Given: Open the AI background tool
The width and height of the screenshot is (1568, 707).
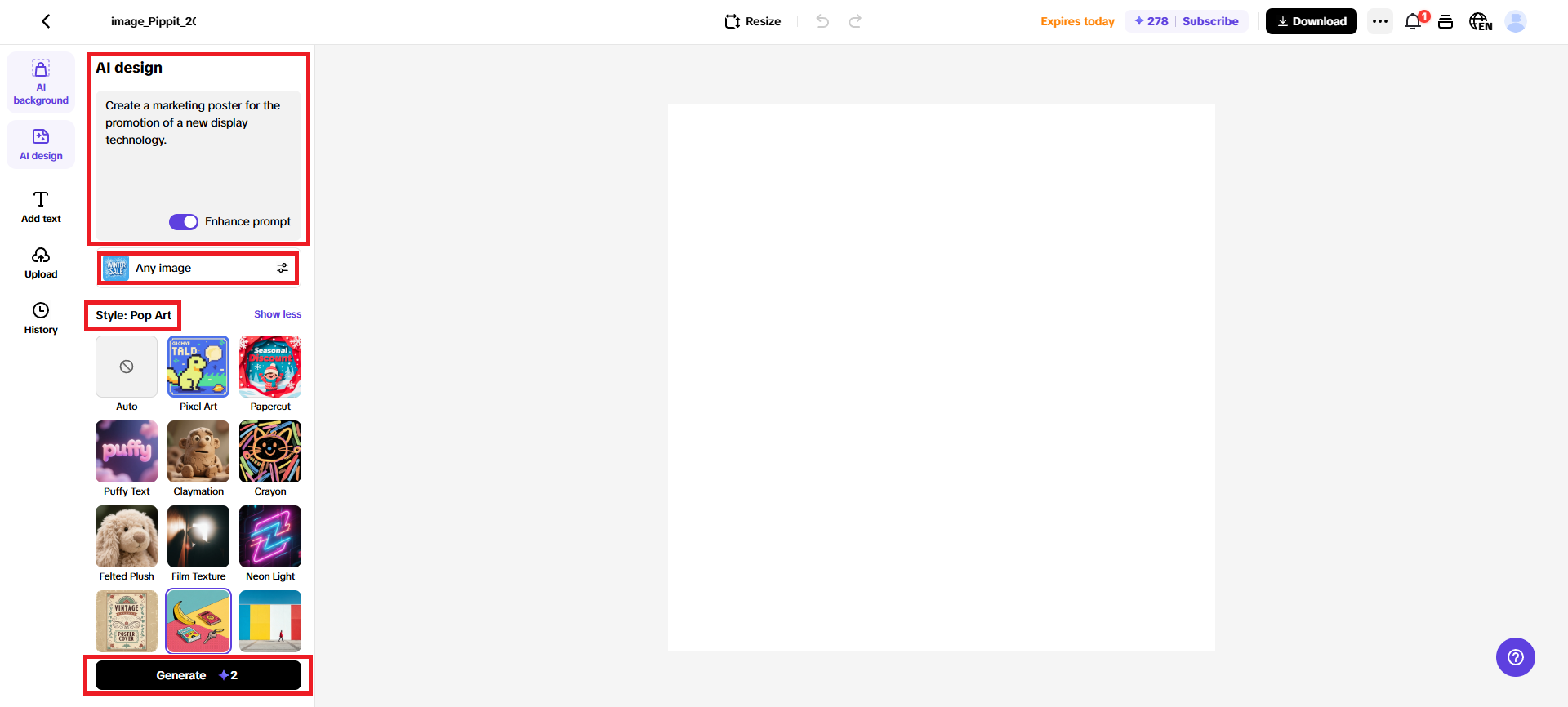Looking at the screenshot, I should [41, 82].
